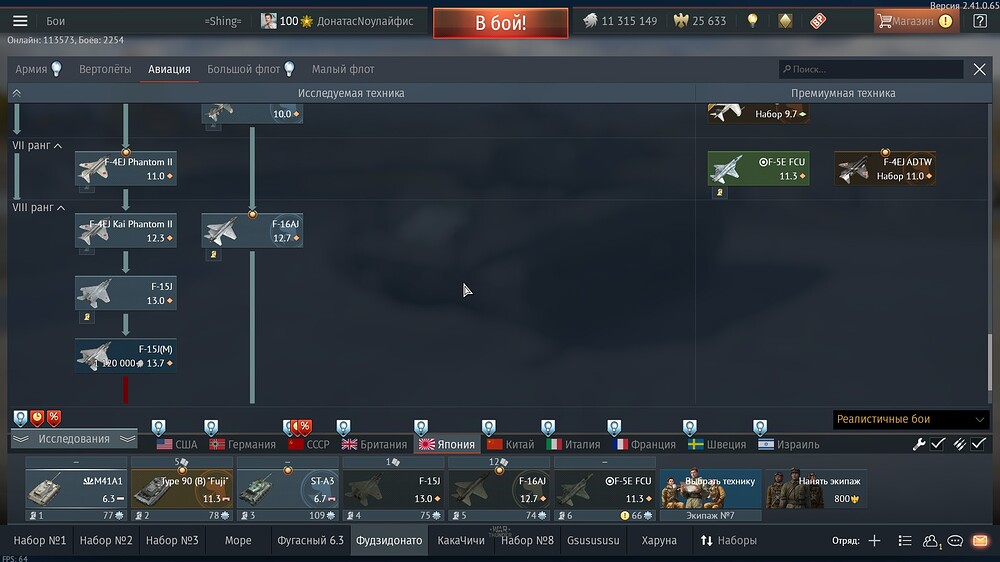The height and width of the screenshot is (562, 1000).
Task: Select the Швеция nation
Action: pos(717,445)
